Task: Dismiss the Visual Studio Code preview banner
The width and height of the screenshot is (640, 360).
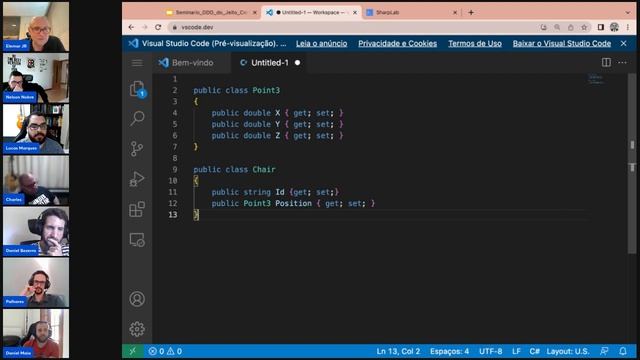Action: [624, 43]
